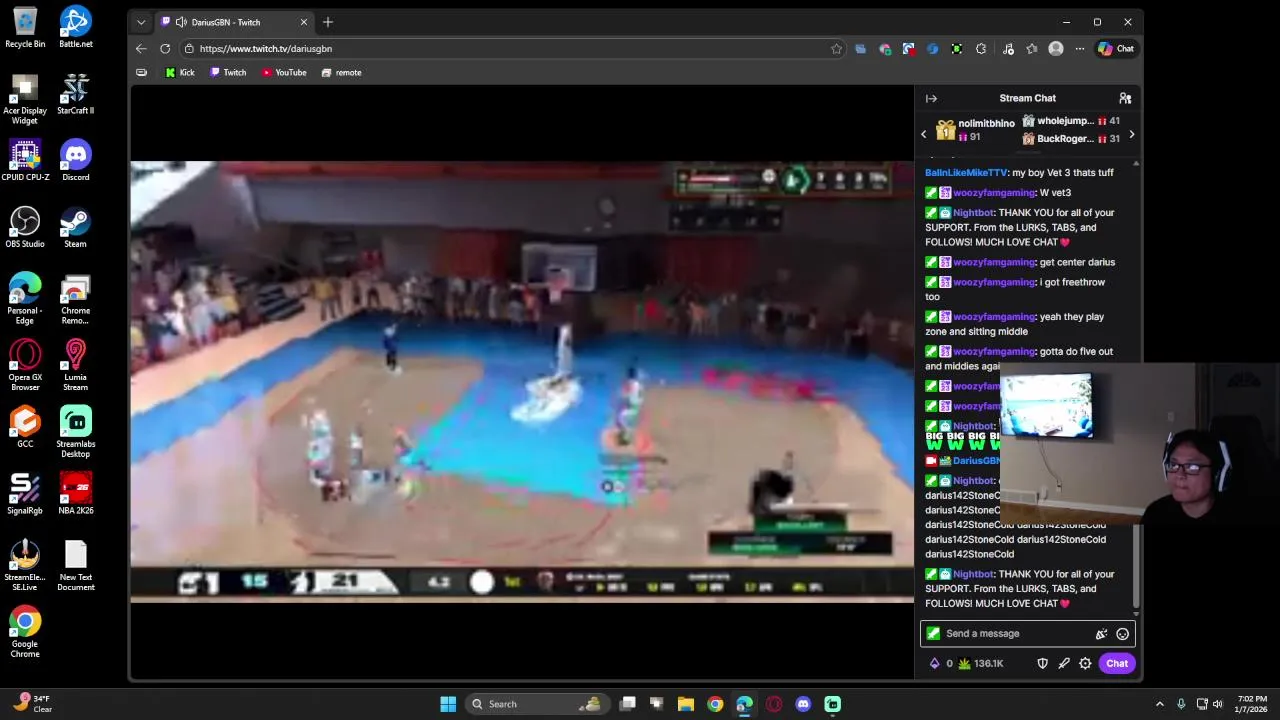The image size is (1280, 720).
Task: Open the remote bookmark folder
Action: (x=341, y=72)
